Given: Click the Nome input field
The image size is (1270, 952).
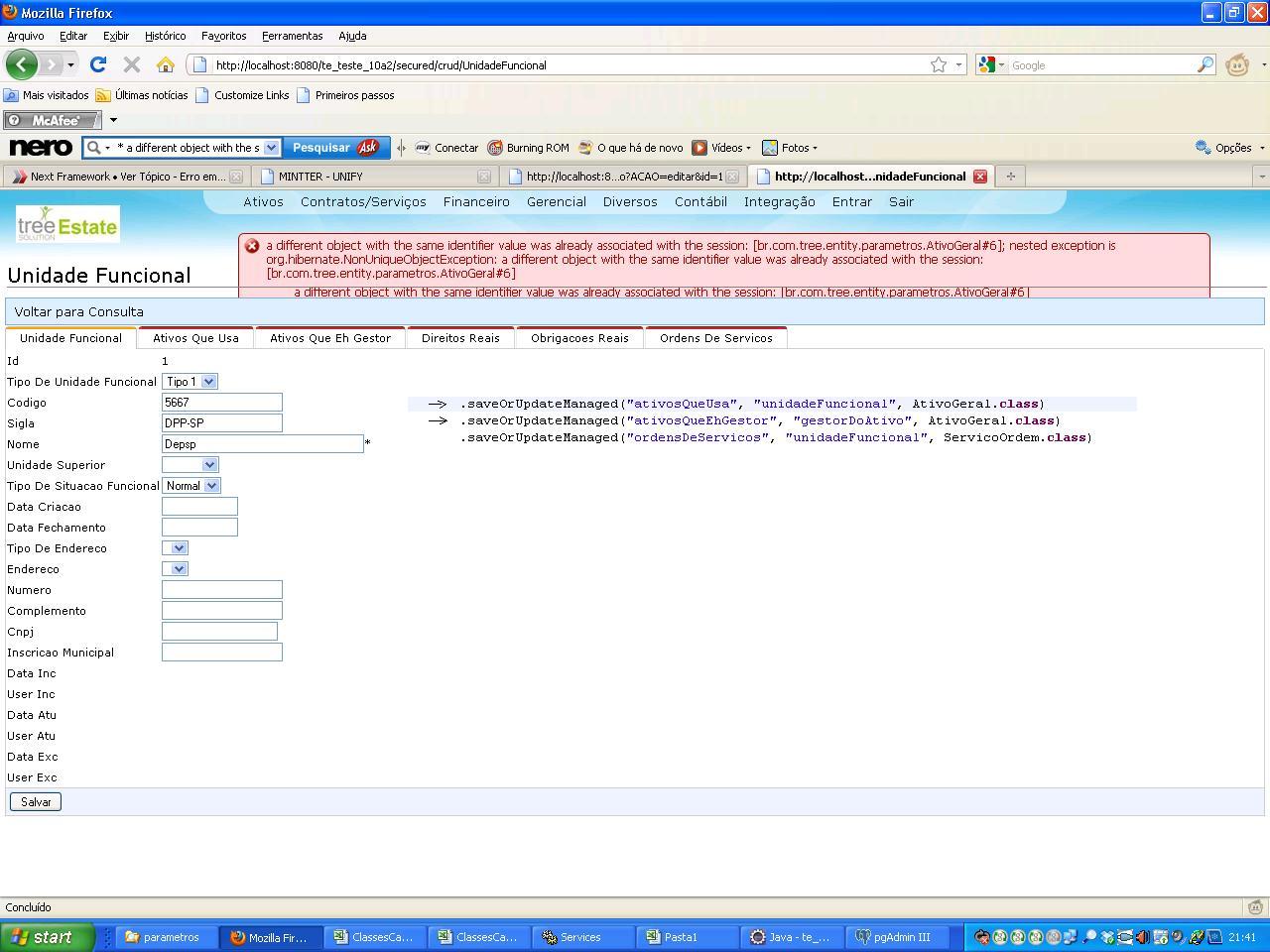Looking at the screenshot, I should point(263,444).
